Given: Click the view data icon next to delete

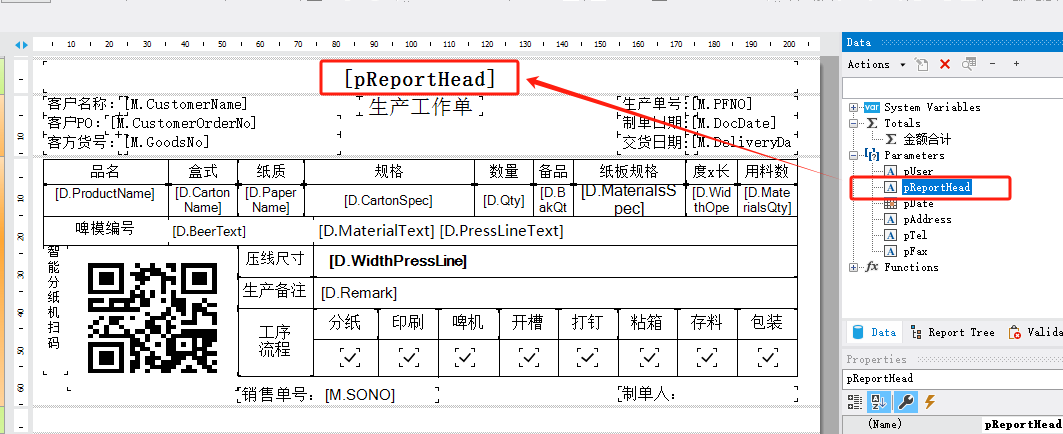Looking at the screenshot, I should pyautogui.click(x=969, y=64).
